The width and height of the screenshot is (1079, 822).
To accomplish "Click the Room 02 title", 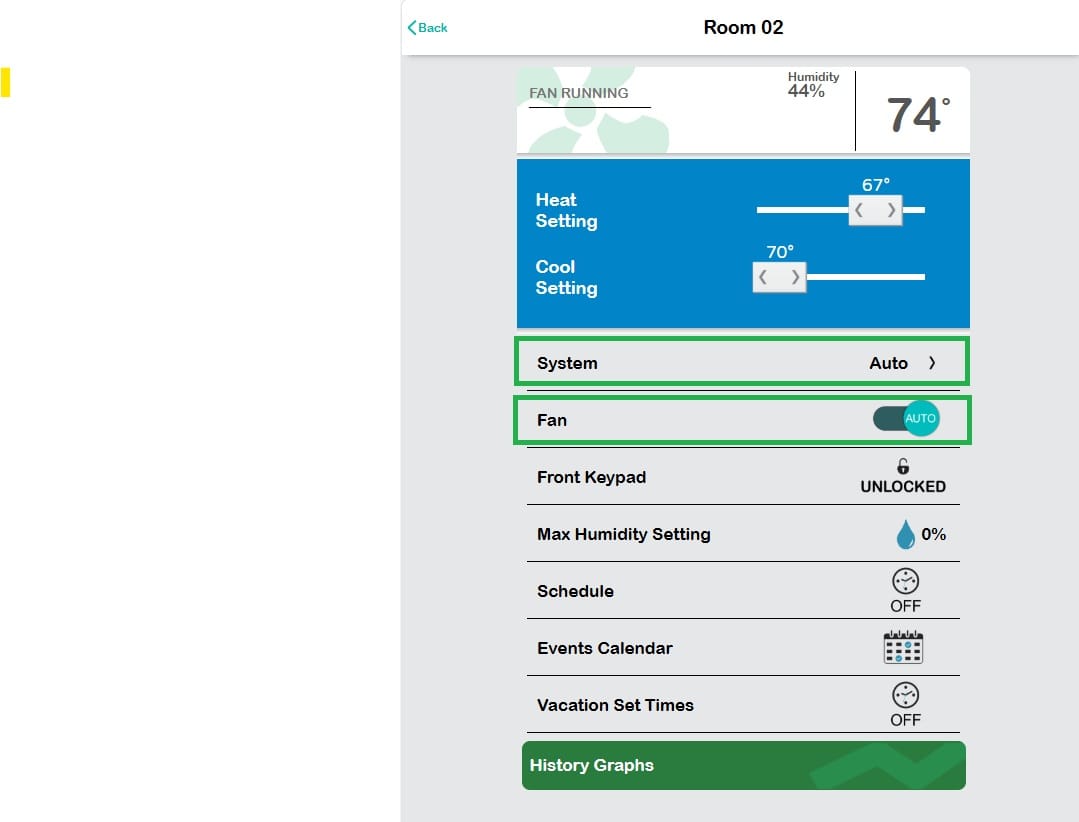I will (x=743, y=28).
